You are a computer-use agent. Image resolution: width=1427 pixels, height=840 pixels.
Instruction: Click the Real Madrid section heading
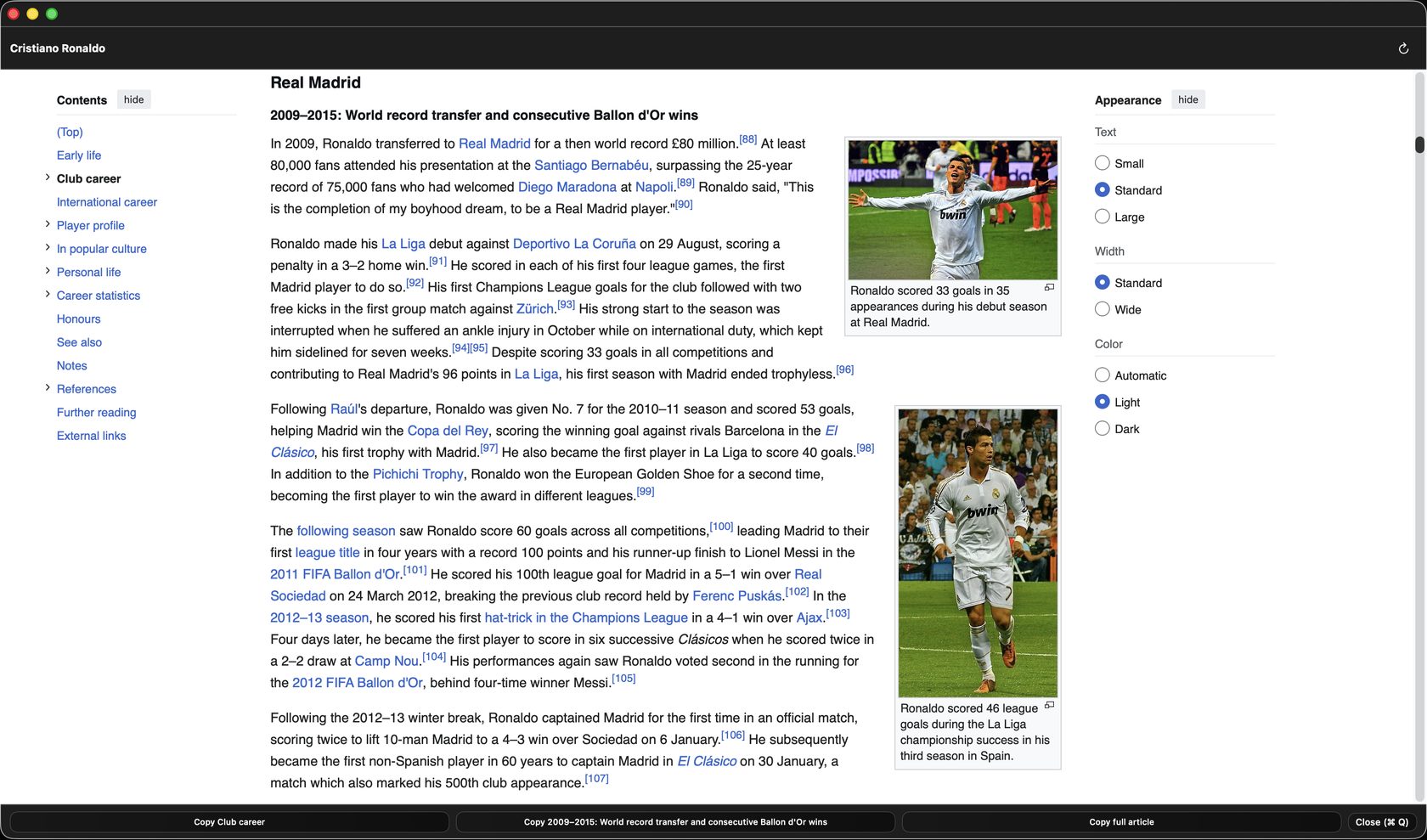[315, 82]
